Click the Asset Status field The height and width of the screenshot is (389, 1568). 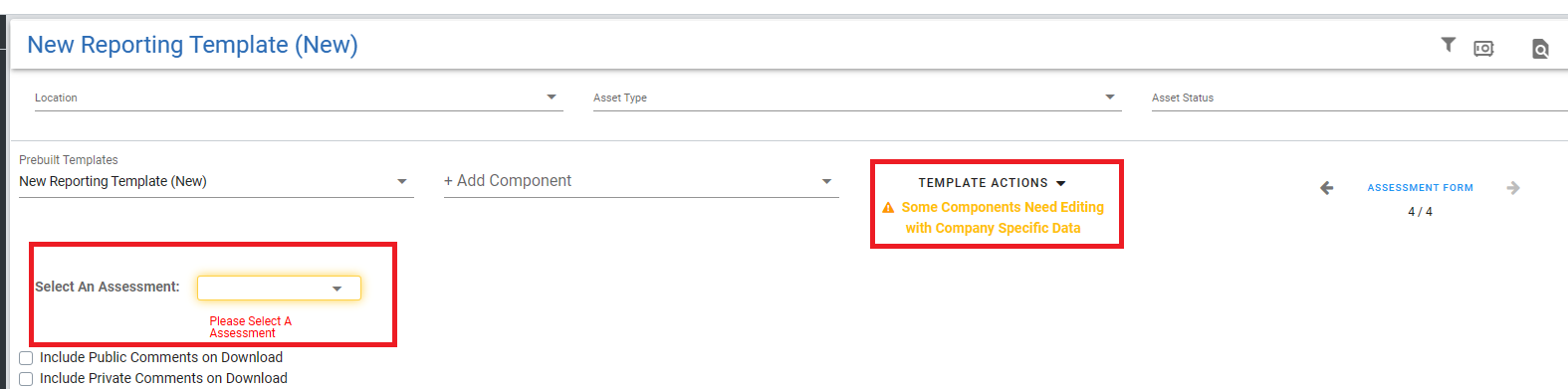[x=1360, y=97]
